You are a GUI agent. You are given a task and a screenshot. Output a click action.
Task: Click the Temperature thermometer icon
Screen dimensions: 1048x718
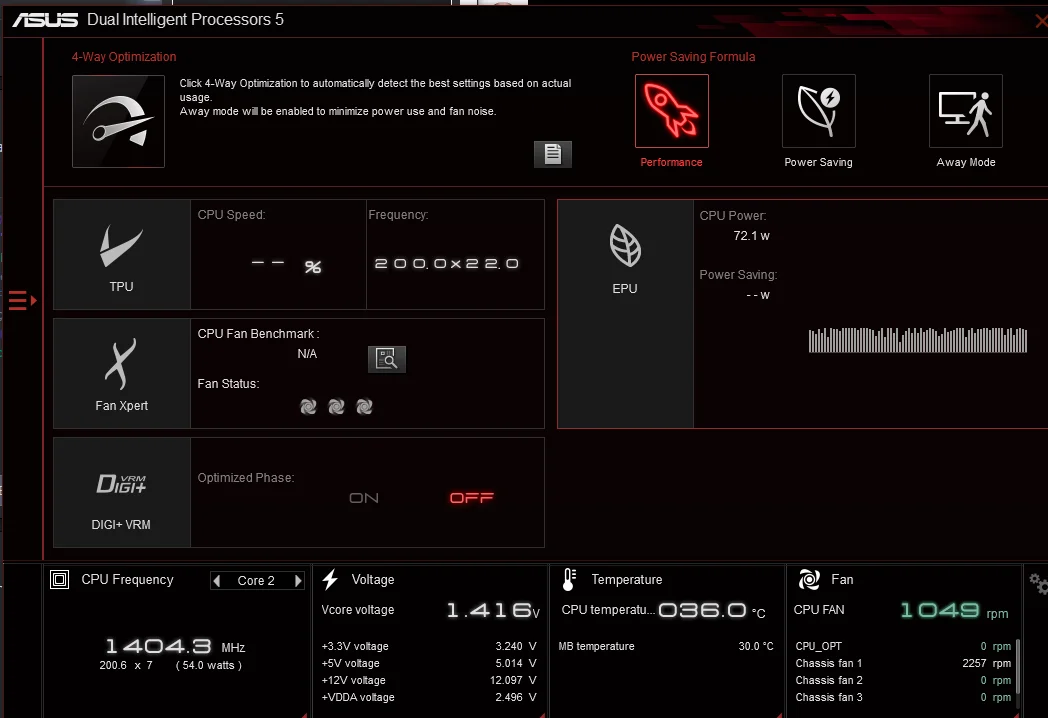click(569, 580)
